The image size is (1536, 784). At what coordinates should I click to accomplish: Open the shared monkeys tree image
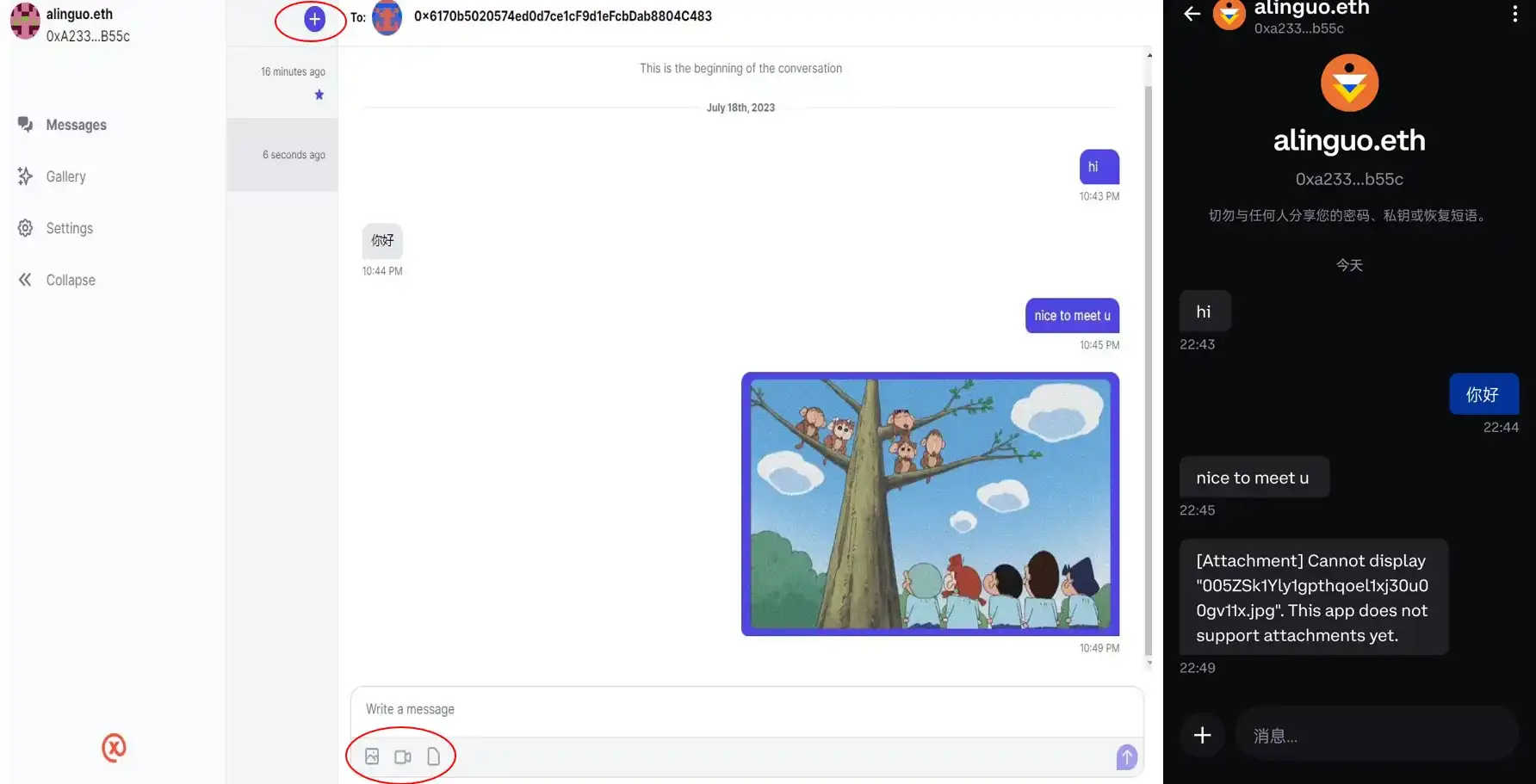click(x=930, y=504)
